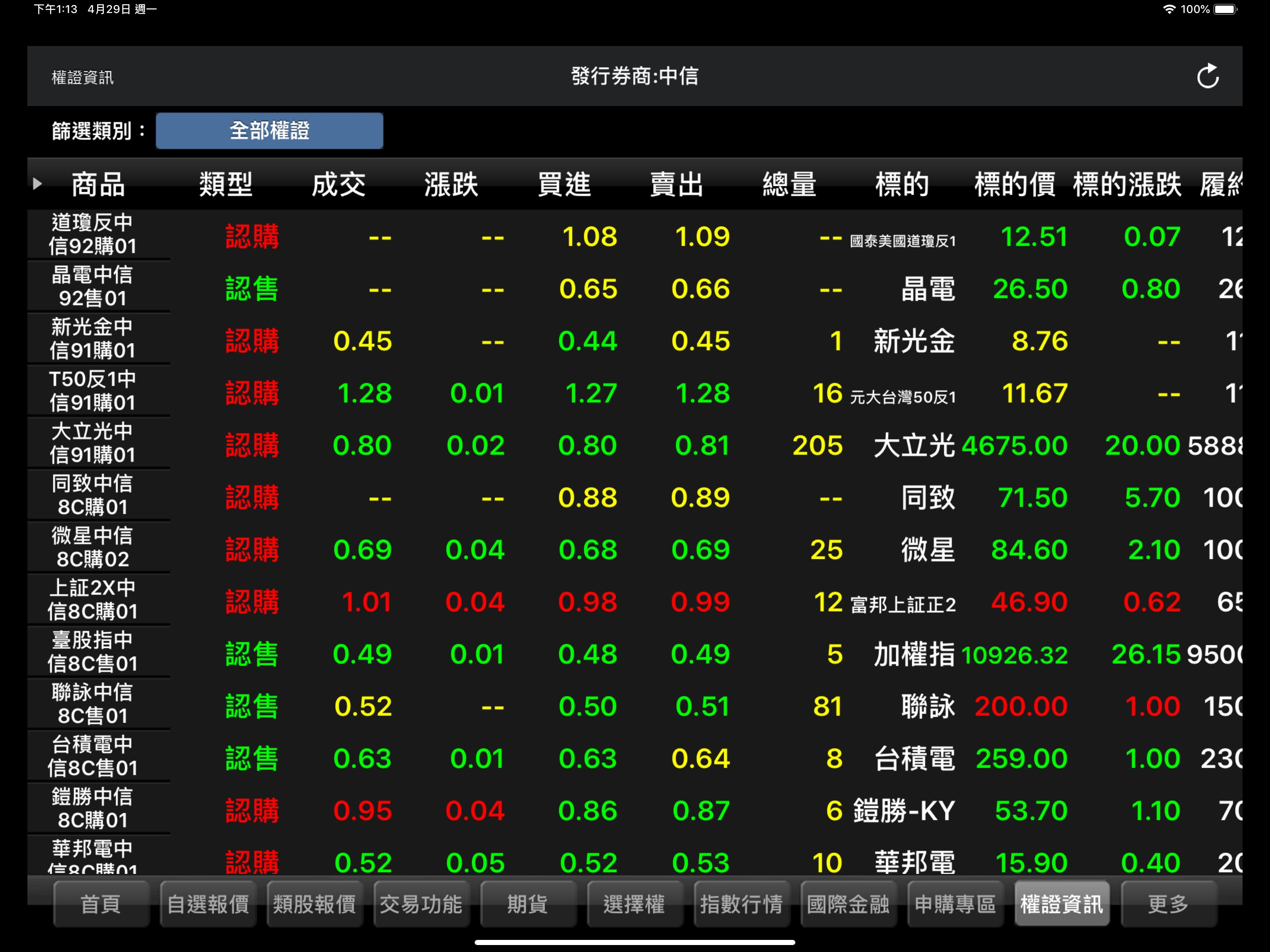This screenshot has width=1270, height=952.
Task: Select the 期貨 tab
Action: [528, 904]
